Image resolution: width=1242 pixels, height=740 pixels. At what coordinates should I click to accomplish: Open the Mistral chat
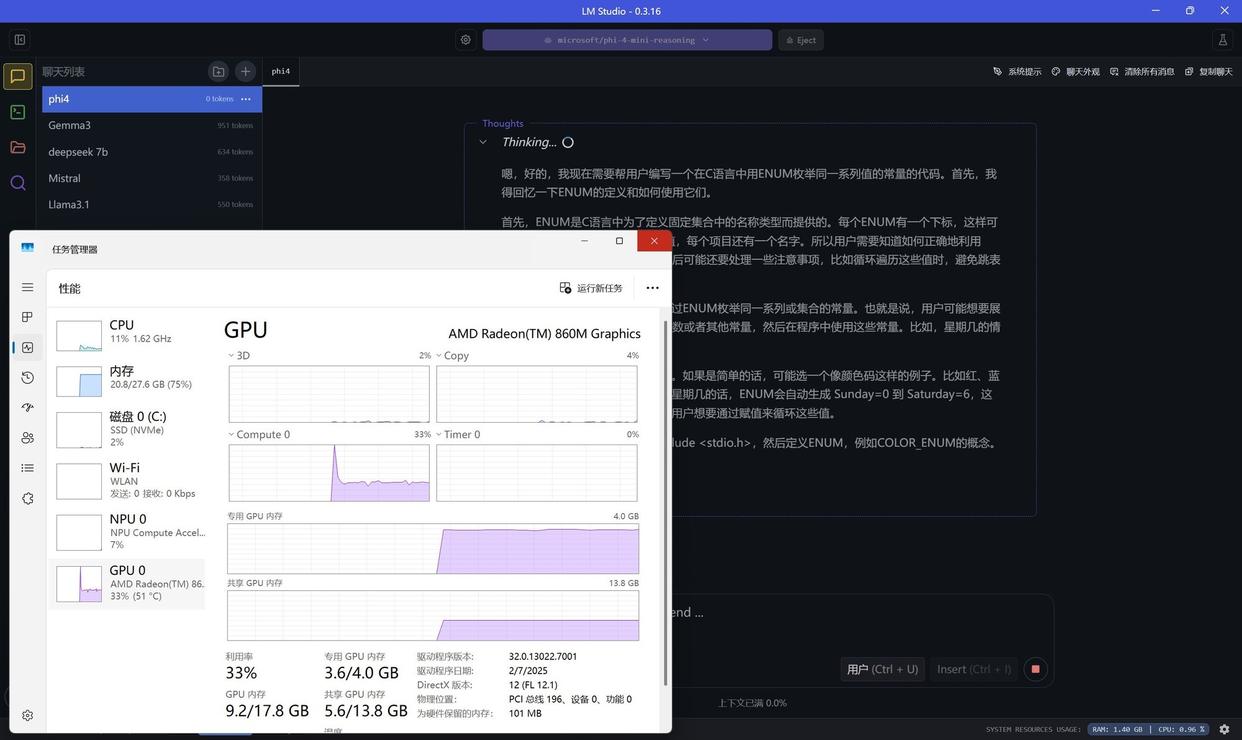152,178
